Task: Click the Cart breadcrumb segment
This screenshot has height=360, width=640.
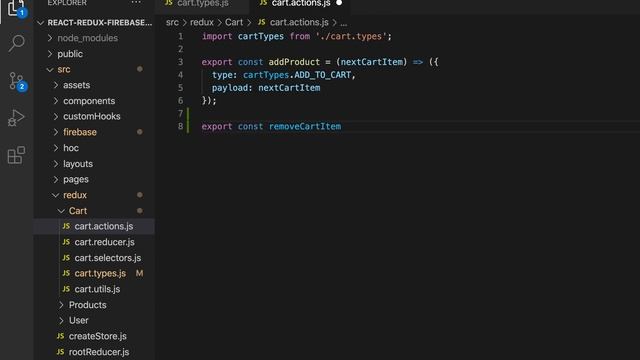Action: pos(234,22)
